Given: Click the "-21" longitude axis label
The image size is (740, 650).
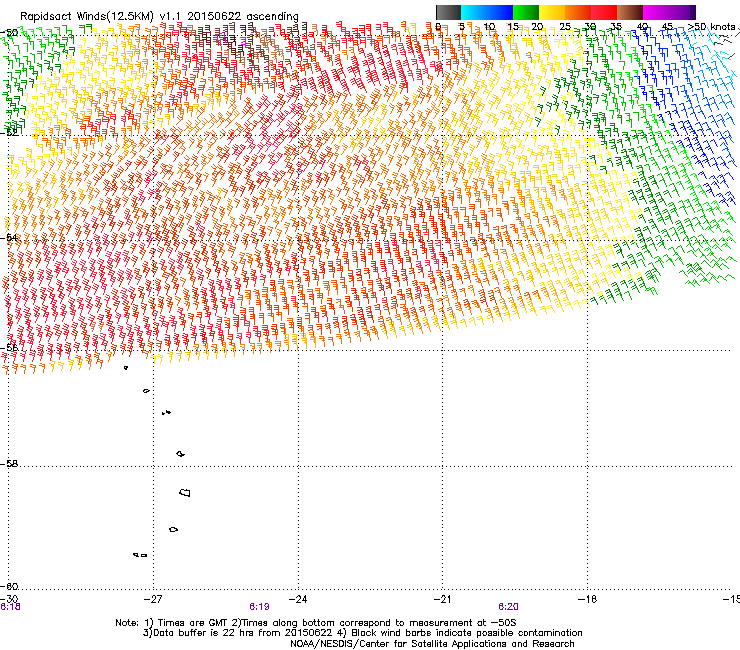Looking at the screenshot, I should tap(442, 599).
